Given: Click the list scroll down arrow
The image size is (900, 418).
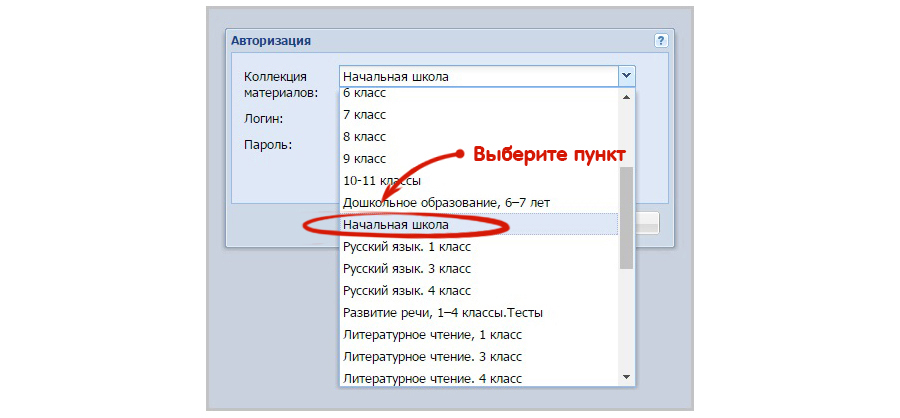Looking at the screenshot, I should pos(626,377).
